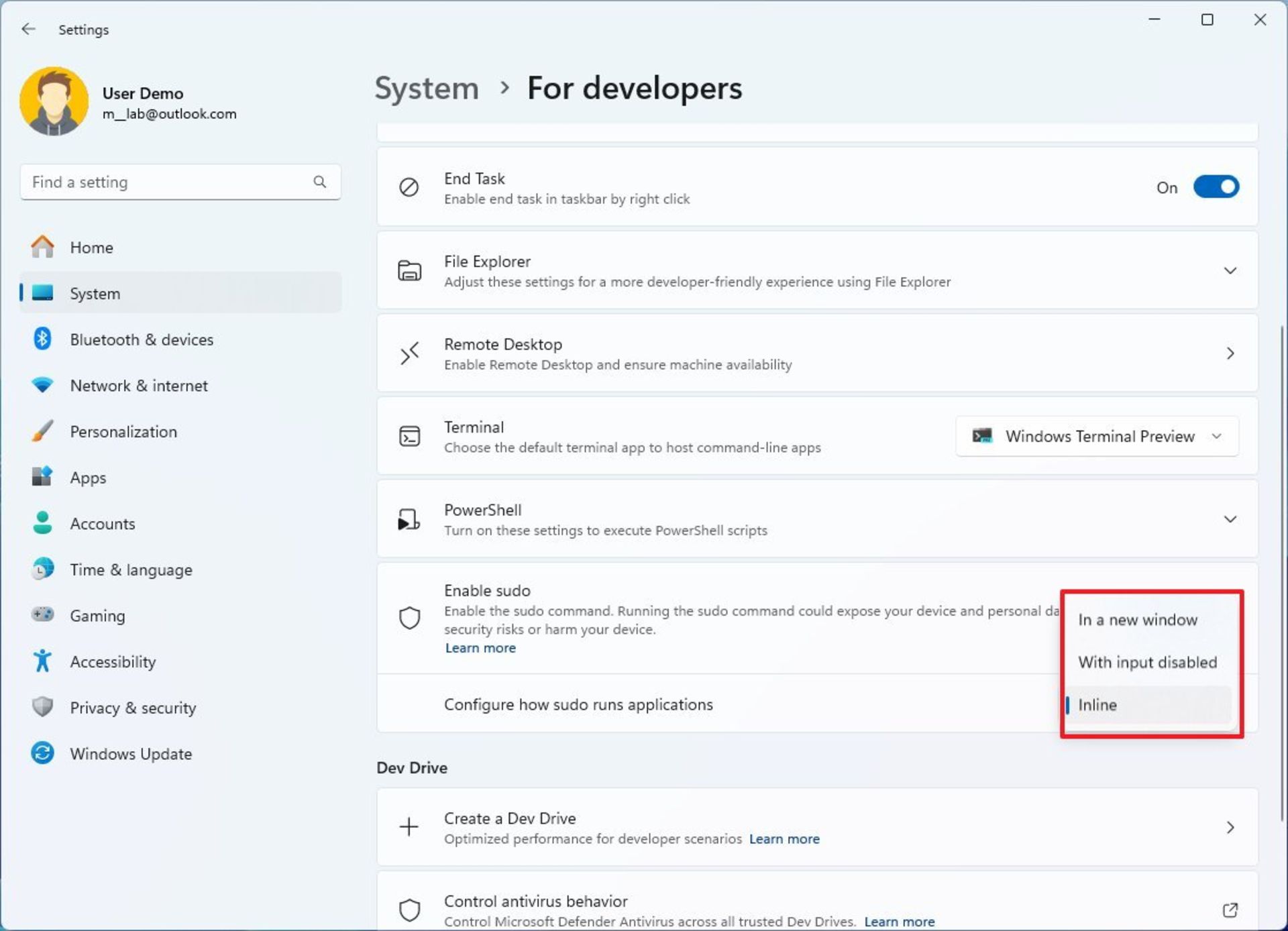Navigate to Home settings page
This screenshot has width=1288, height=931.
91,247
